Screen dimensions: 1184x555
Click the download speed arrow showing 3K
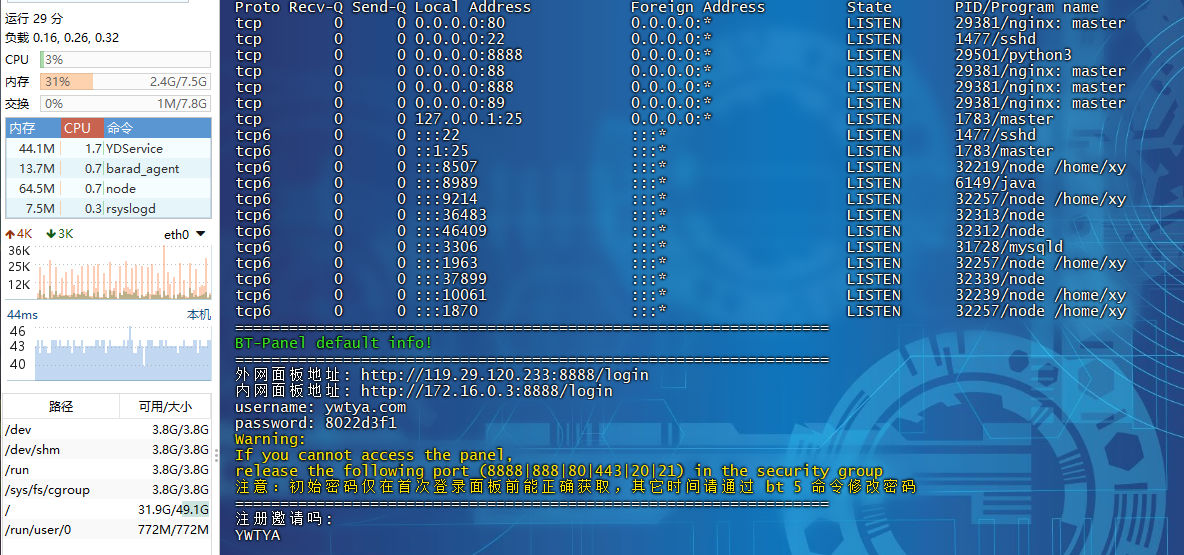tap(59, 234)
